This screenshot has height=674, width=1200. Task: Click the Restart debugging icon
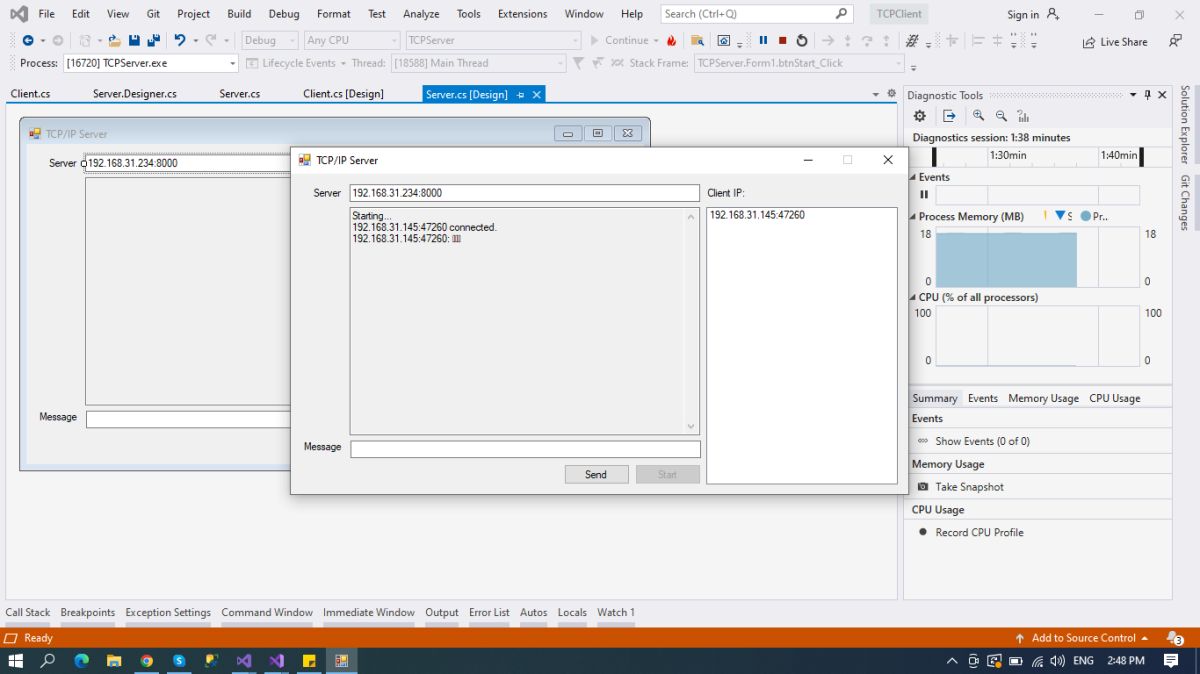pyautogui.click(x=801, y=41)
